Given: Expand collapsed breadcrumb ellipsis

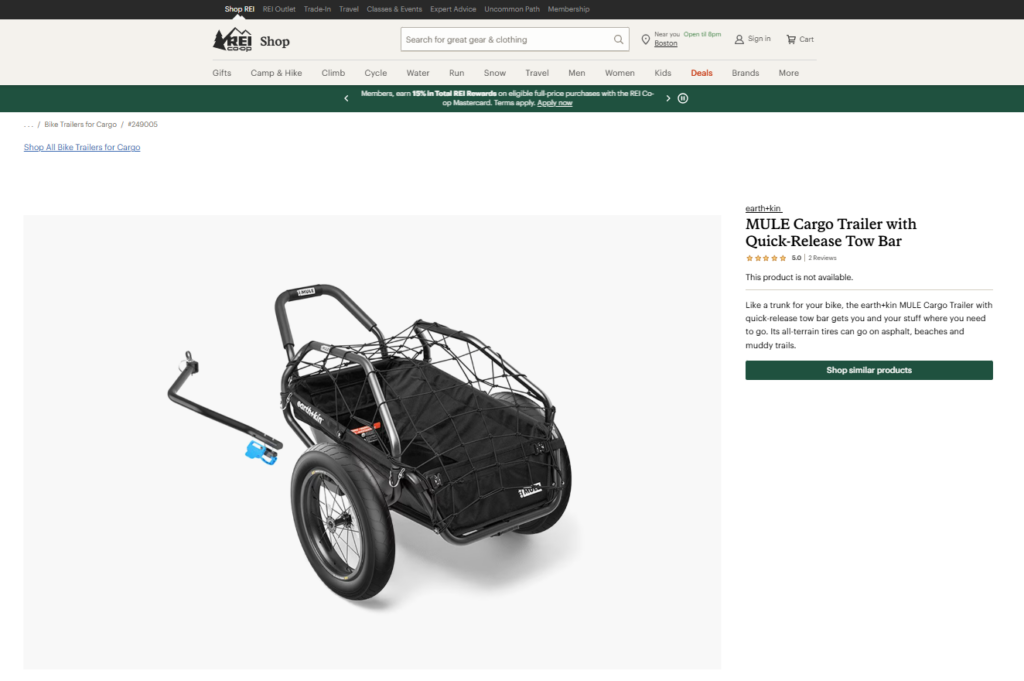Looking at the screenshot, I should 29,125.
